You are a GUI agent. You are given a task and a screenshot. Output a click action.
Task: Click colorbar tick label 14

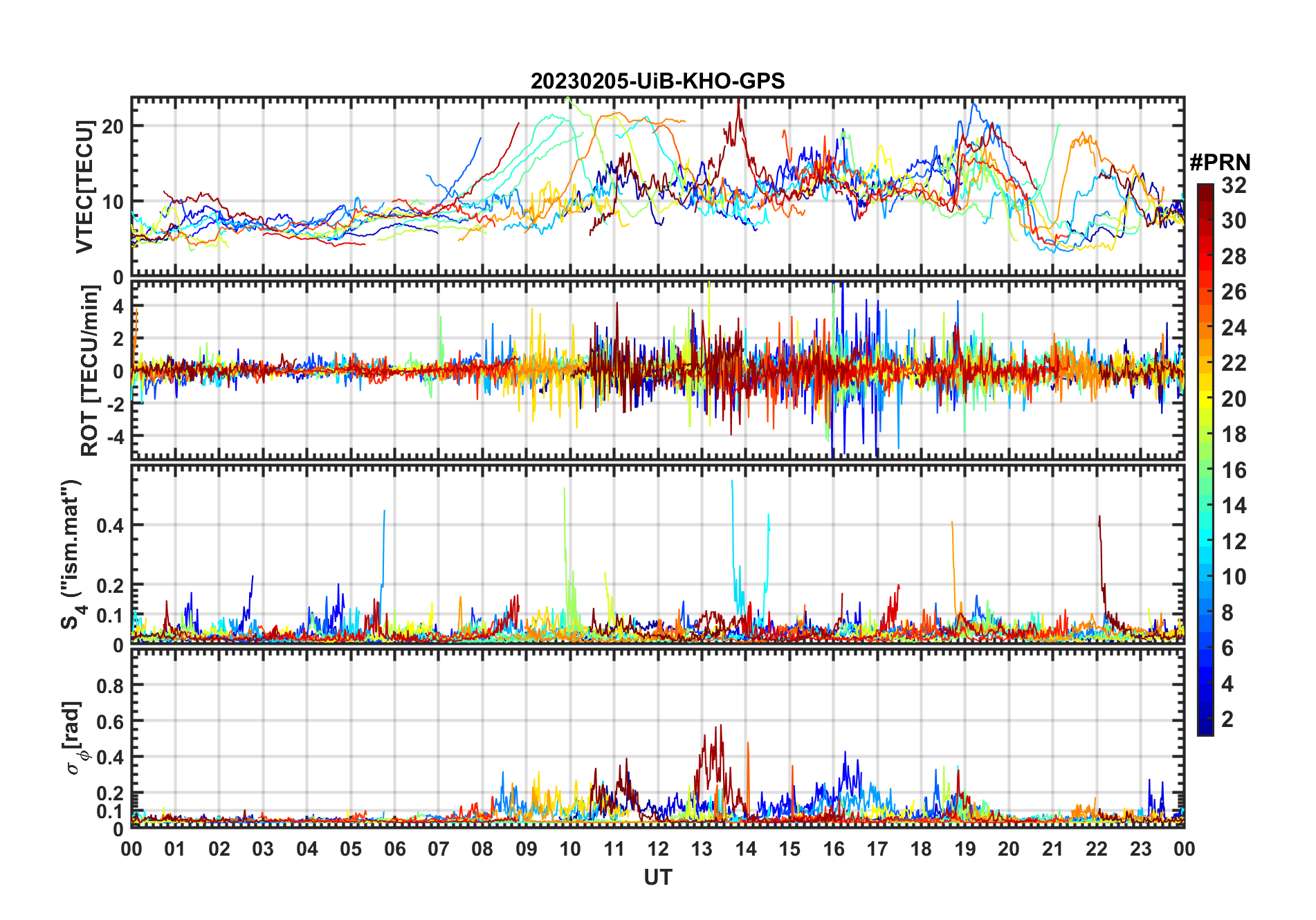[x=1234, y=506]
